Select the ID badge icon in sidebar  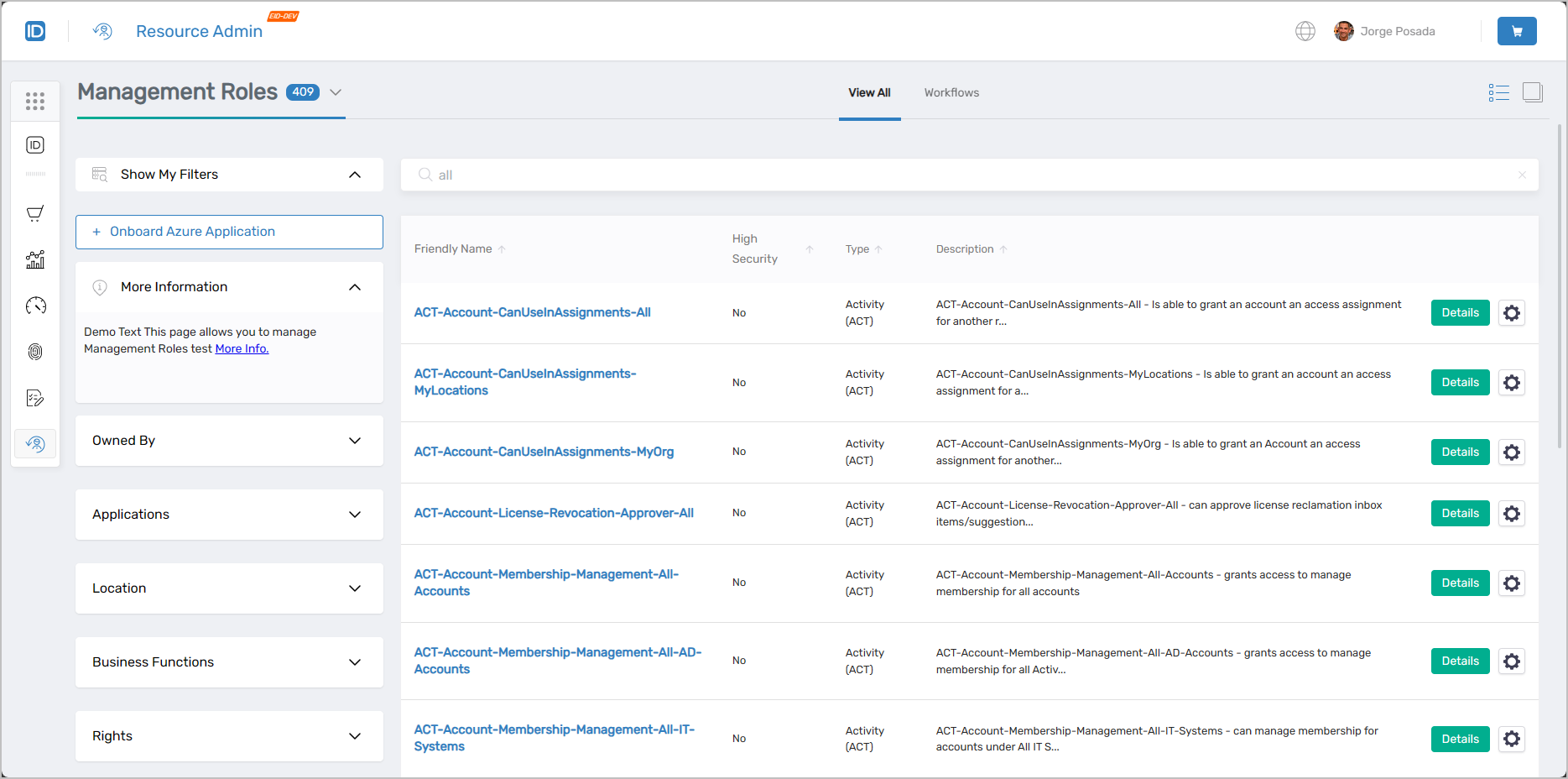tap(34, 144)
